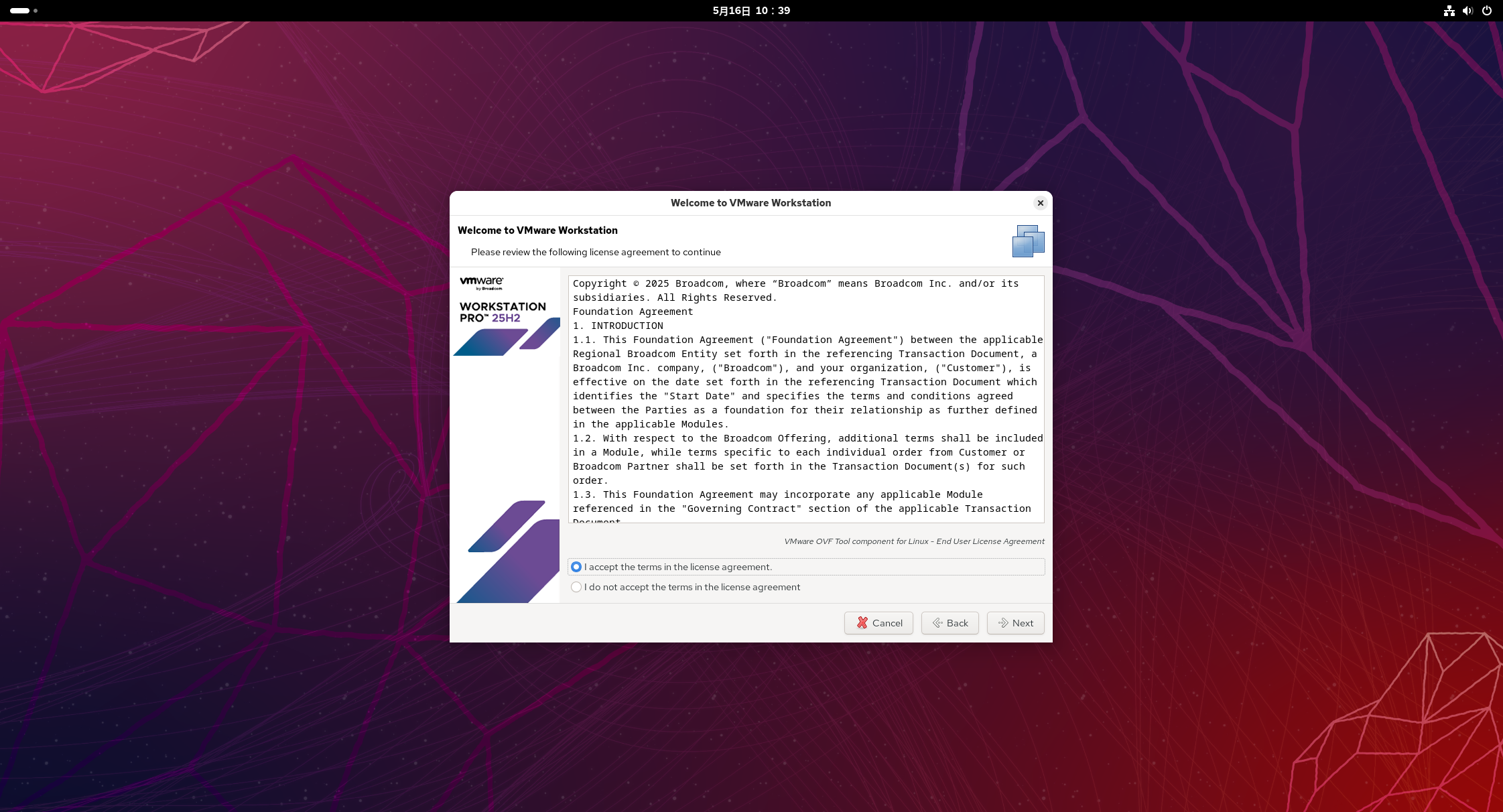The height and width of the screenshot is (812, 1503).
Task: Click the 'Foundation Agreement' heading line
Action: pyautogui.click(x=633, y=312)
